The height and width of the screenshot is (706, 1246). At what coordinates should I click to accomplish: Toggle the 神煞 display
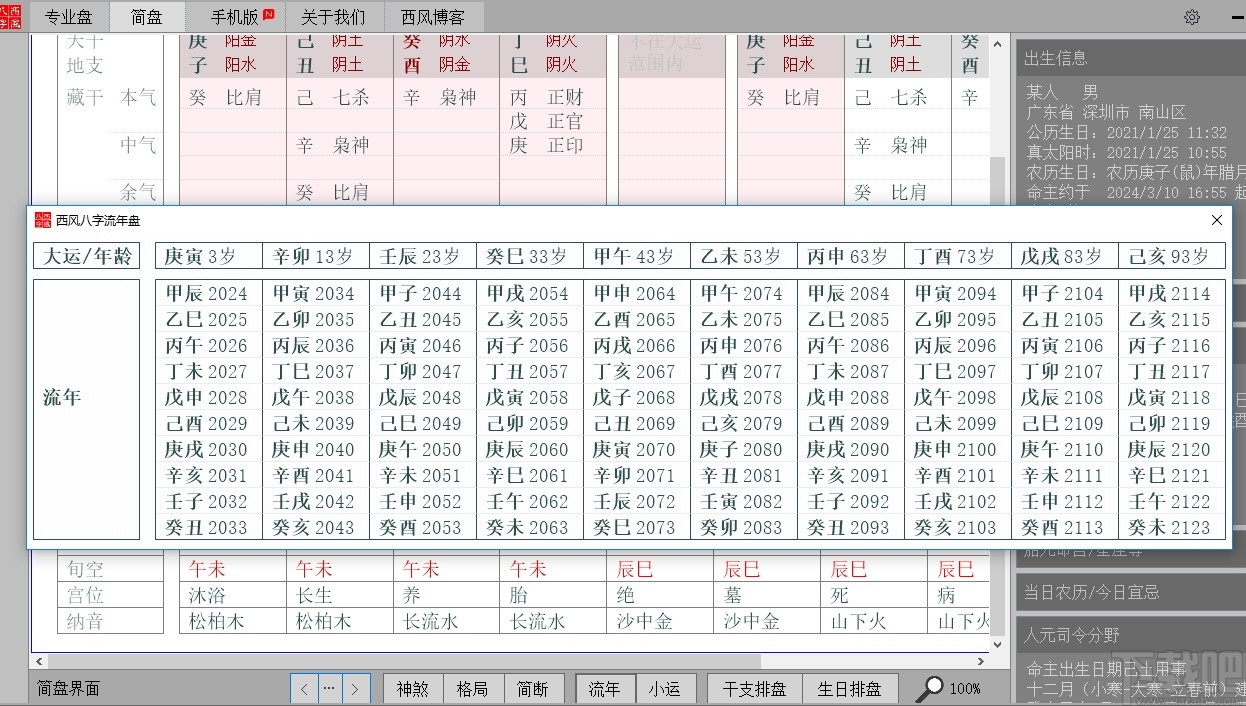[412, 688]
